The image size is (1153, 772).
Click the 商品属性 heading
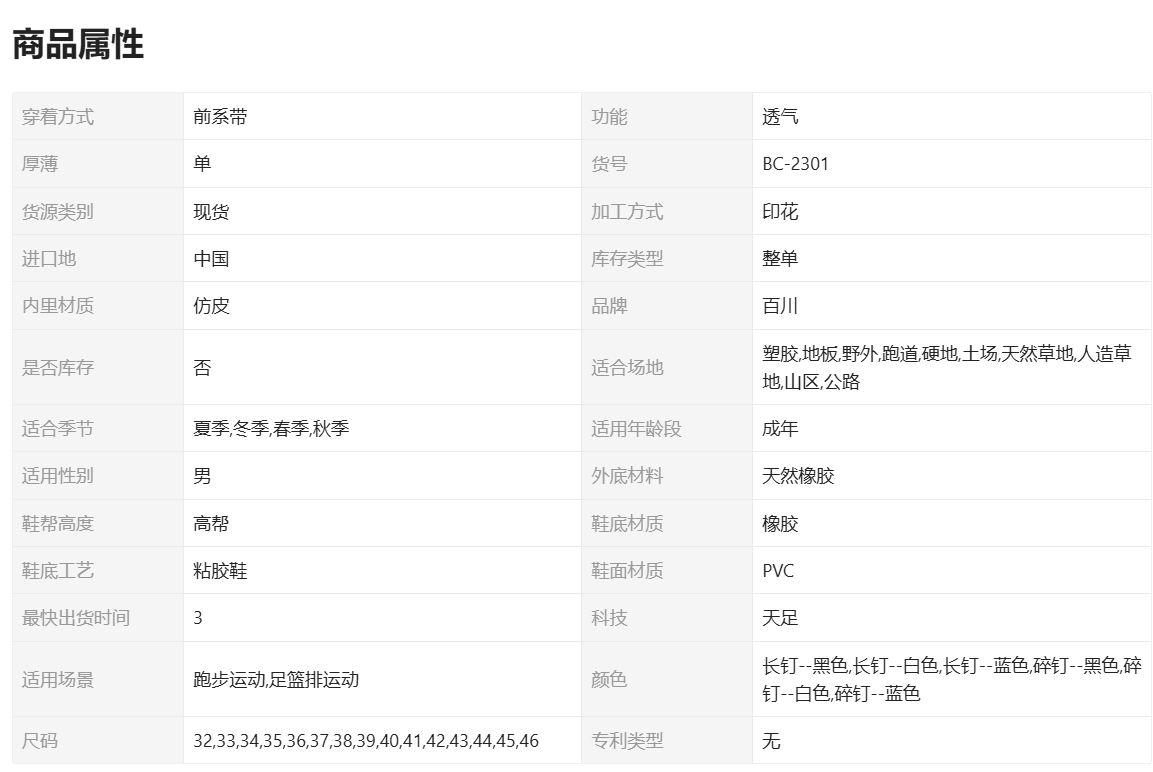point(78,45)
